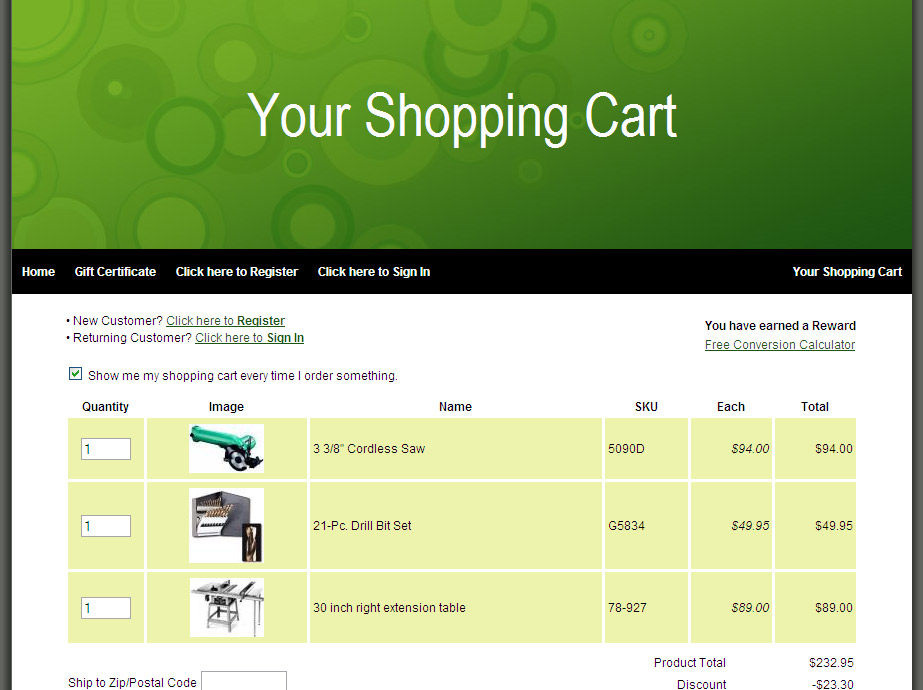Image resolution: width=923 pixels, height=690 pixels.
Task: Click the 21-Pc. Drill Bit Set name
Action: [362, 526]
